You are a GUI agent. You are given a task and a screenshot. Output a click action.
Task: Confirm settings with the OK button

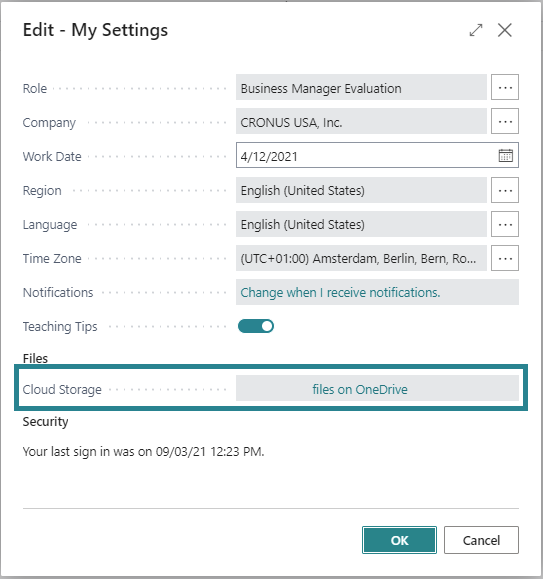click(x=399, y=540)
